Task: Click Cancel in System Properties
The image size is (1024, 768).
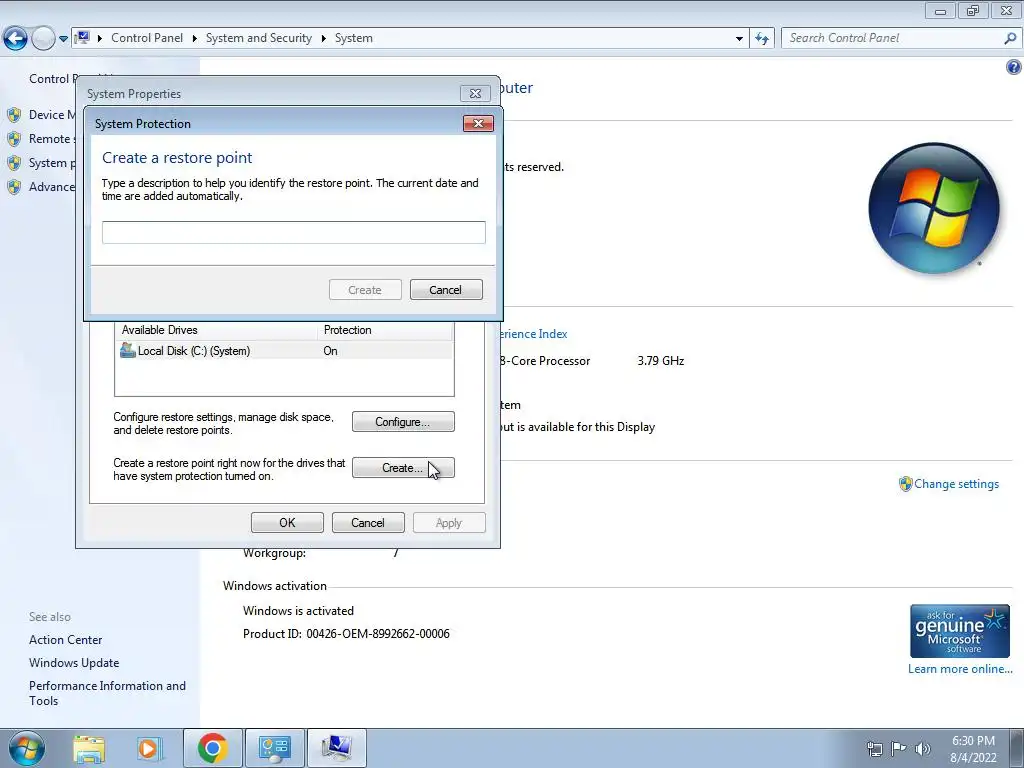Action: [x=368, y=522]
